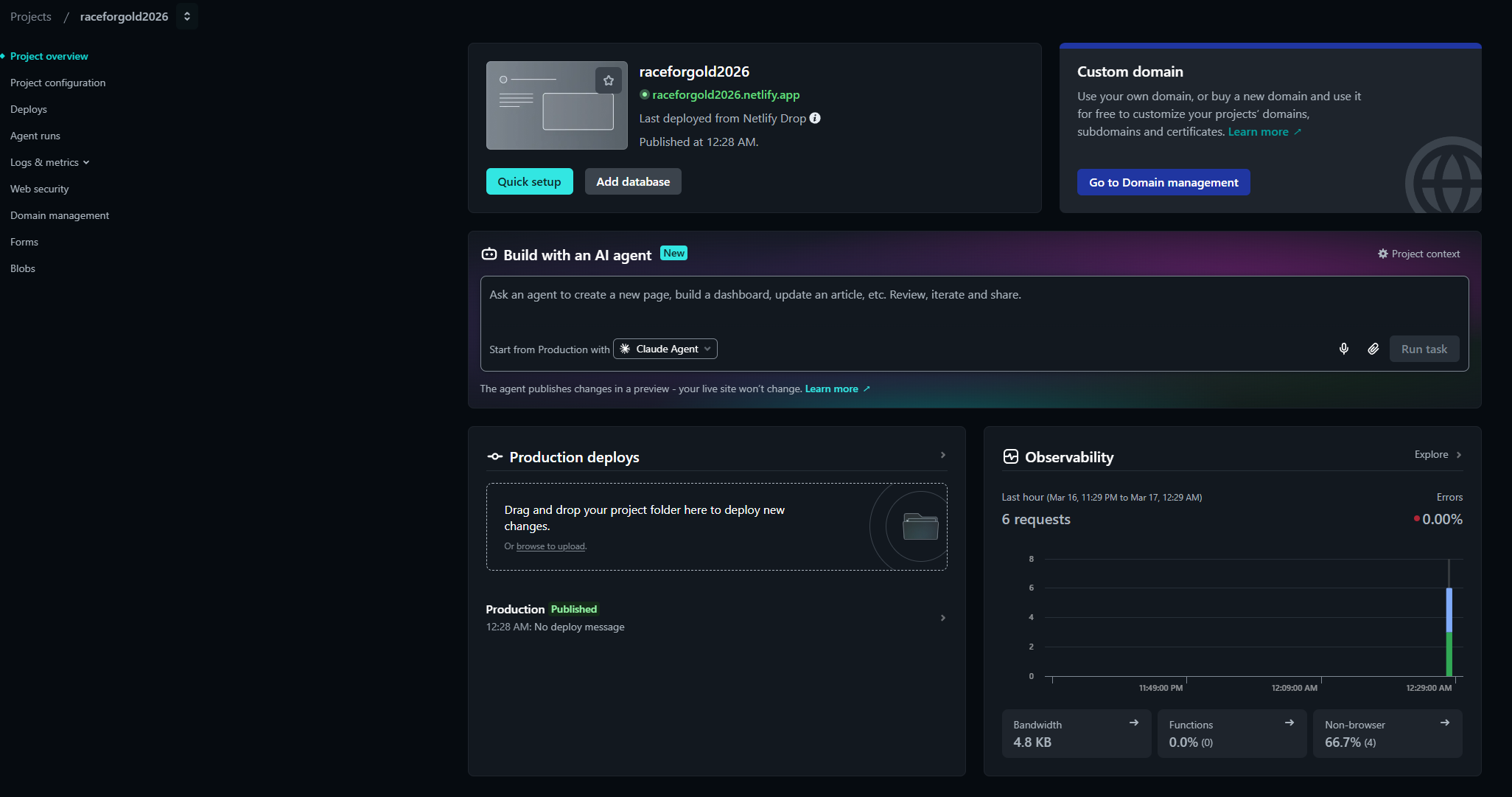Open Non-browser details via its arrow icon
The width and height of the screenshot is (1512, 797).
point(1445,723)
